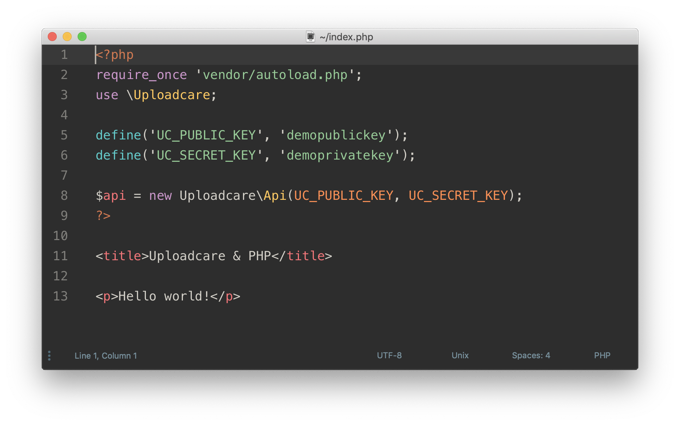Click the 'demoprivatekey' string
Viewport: 680px width, 425px height.
click(x=340, y=155)
